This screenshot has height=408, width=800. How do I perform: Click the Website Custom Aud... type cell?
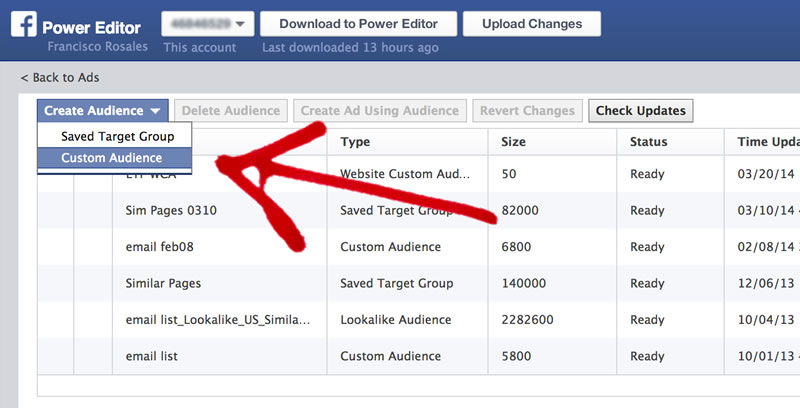(405, 174)
